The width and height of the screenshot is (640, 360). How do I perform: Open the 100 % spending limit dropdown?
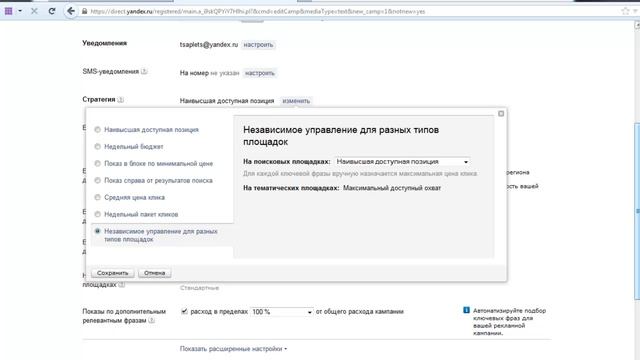[282, 312]
